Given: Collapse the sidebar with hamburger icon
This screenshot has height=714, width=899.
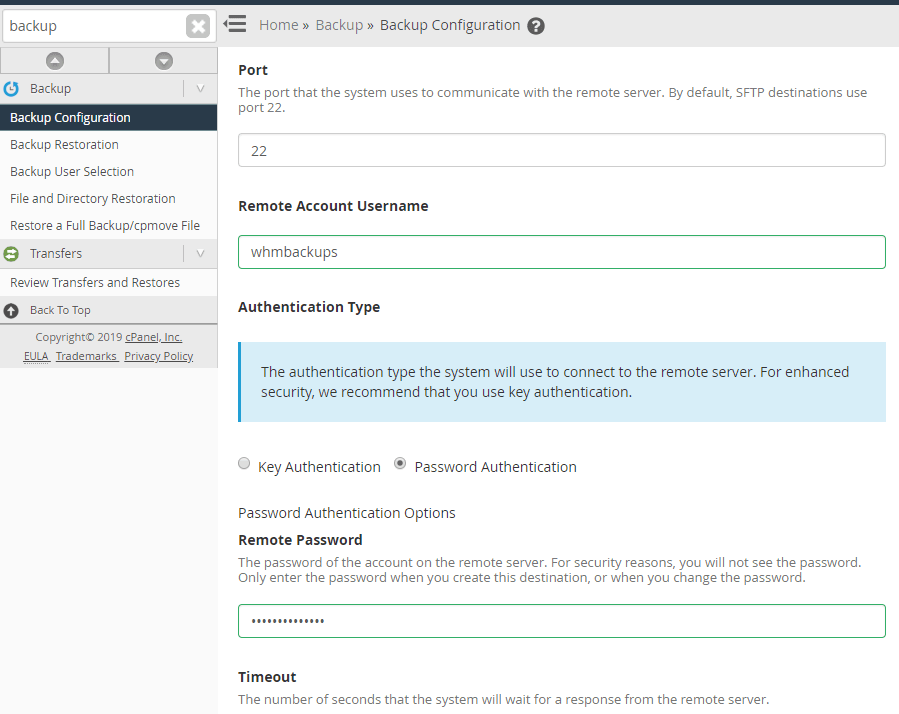Looking at the screenshot, I should tap(235, 24).
